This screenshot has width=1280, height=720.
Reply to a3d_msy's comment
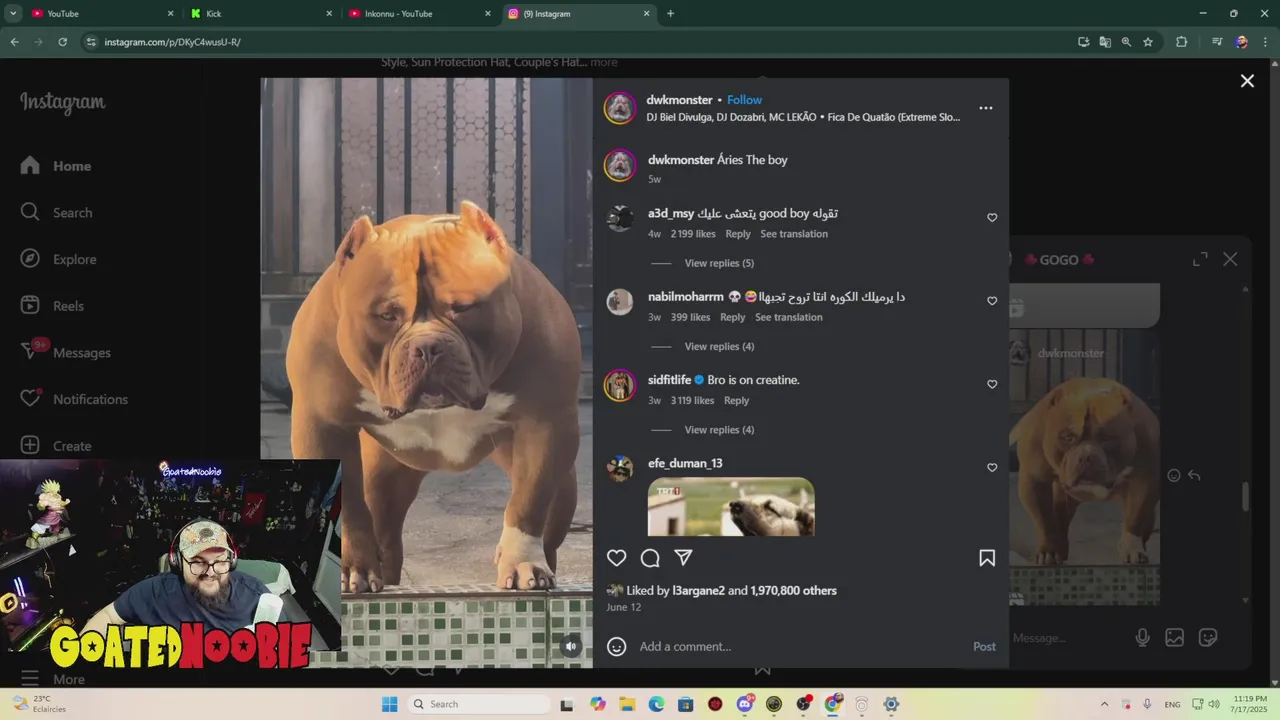[x=738, y=234]
